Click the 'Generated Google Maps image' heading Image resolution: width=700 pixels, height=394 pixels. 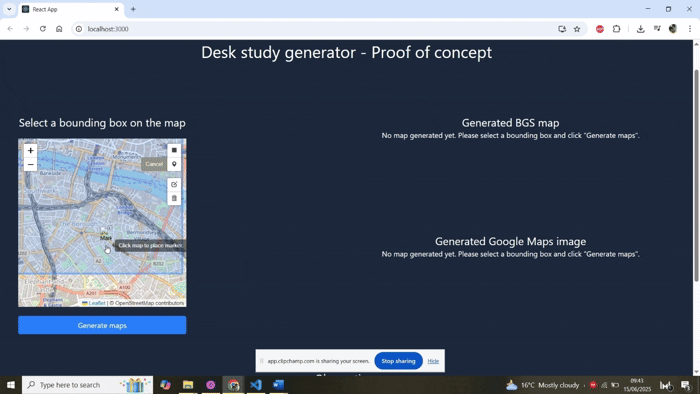pos(510,241)
